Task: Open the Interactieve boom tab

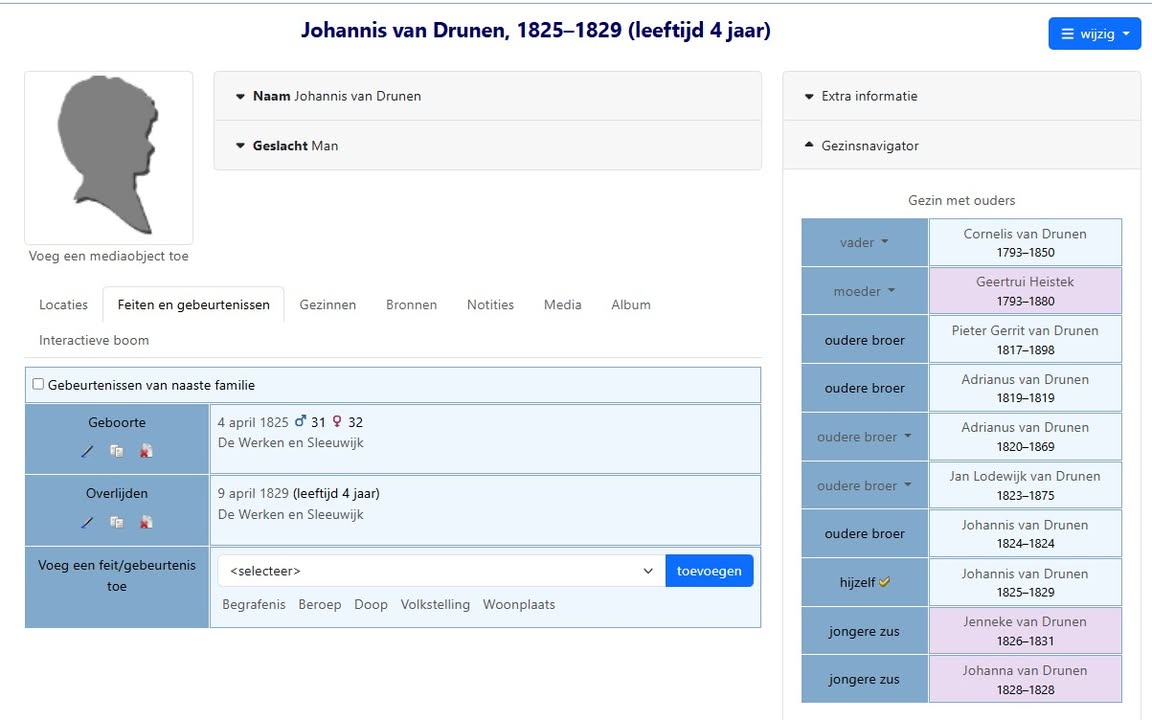Action: click(x=94, y=340)
